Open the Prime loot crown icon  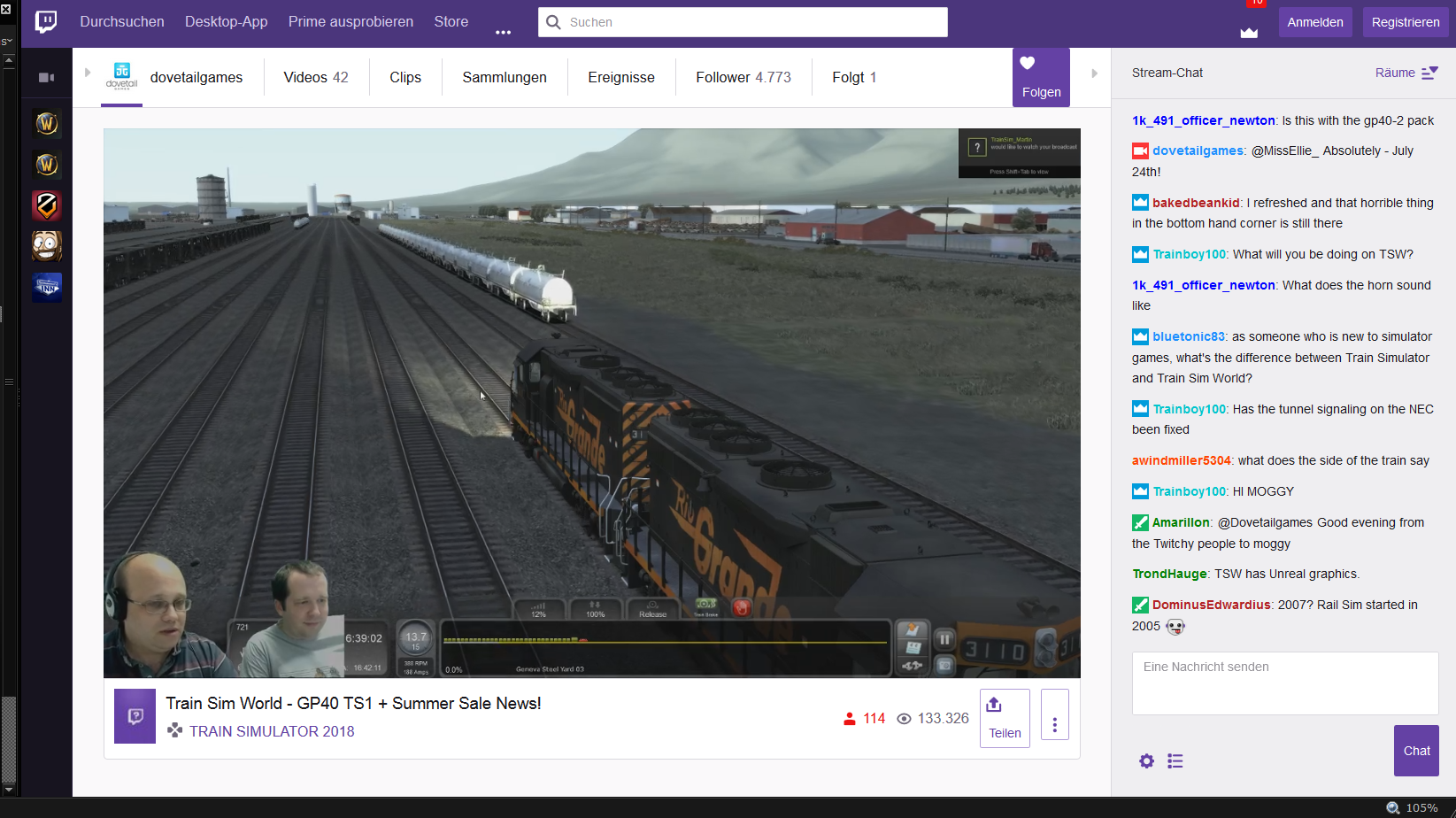pyautogui.click(x=1249, y=33)
